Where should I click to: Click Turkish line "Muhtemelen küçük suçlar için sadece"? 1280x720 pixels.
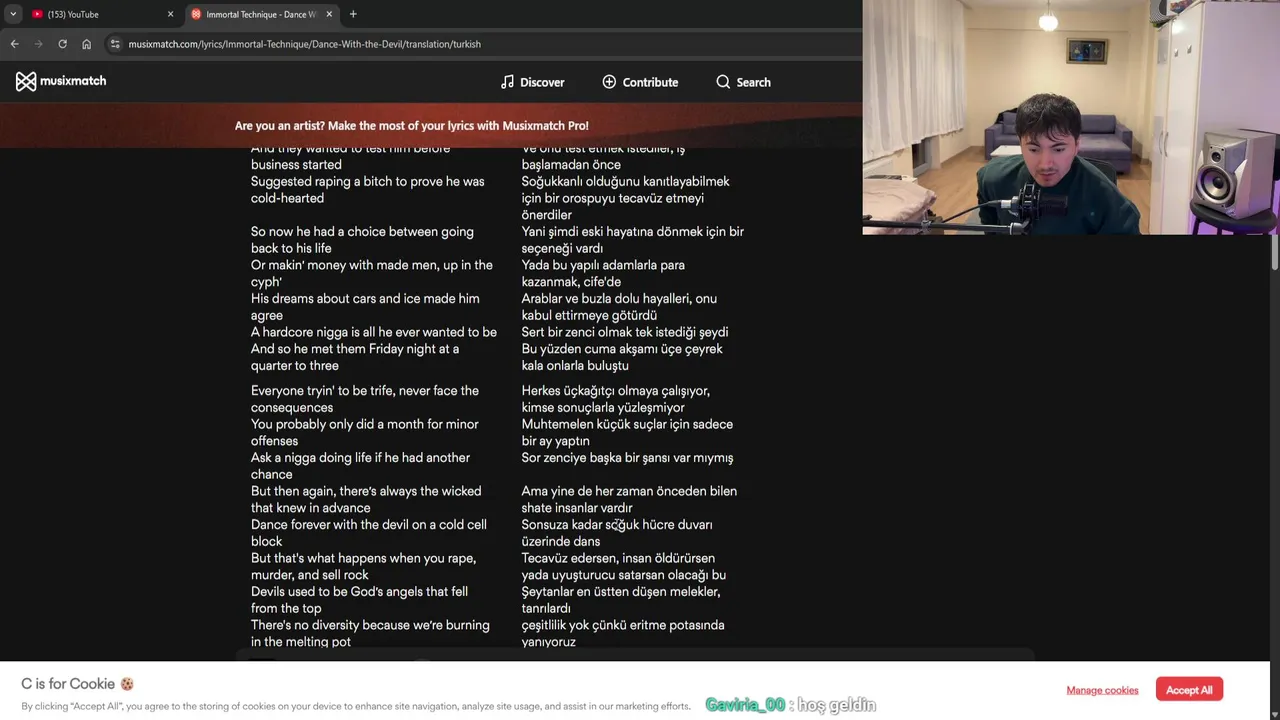(x=627, y=424)
